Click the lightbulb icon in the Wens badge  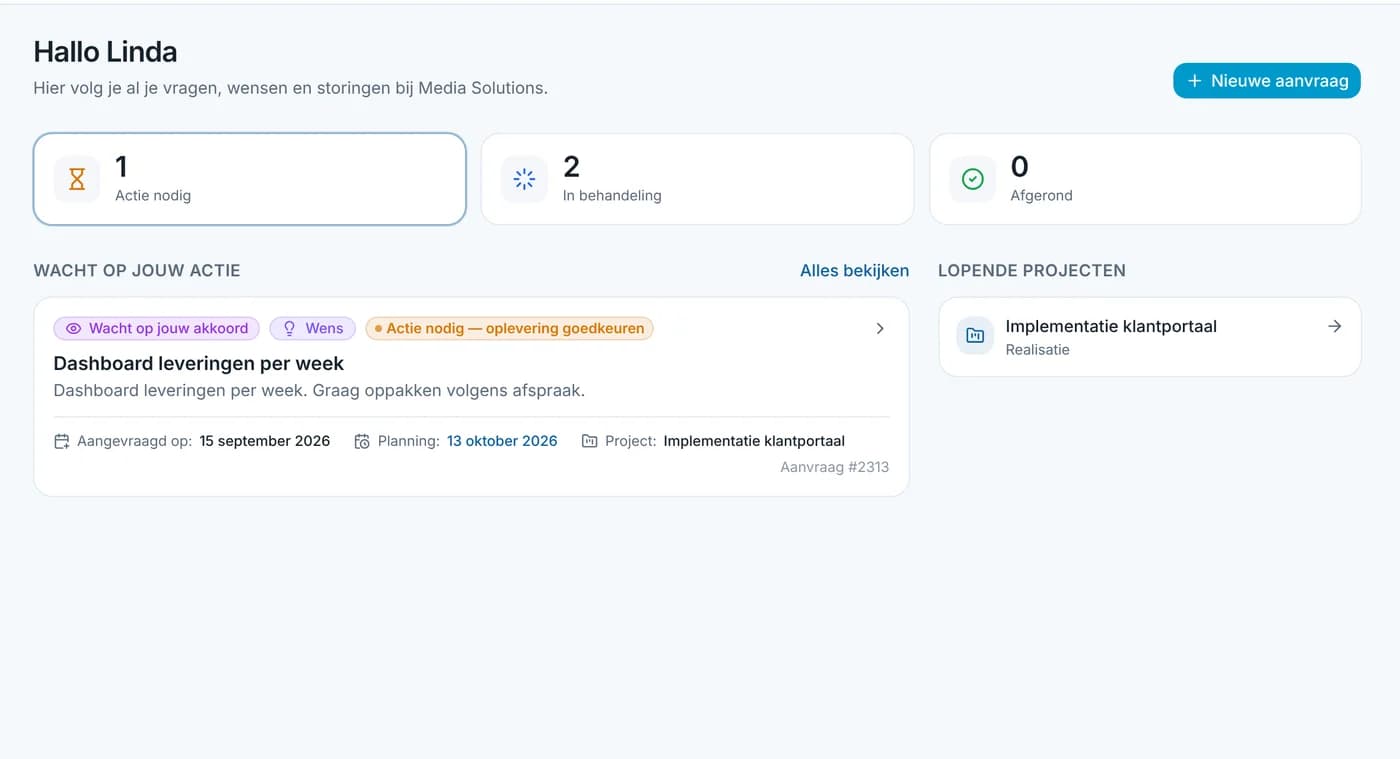289,328
